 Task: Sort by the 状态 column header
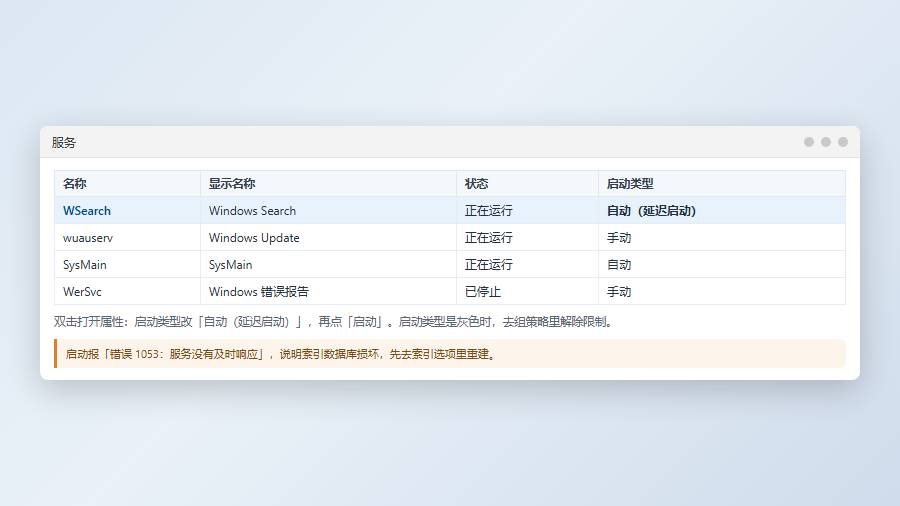527,184
